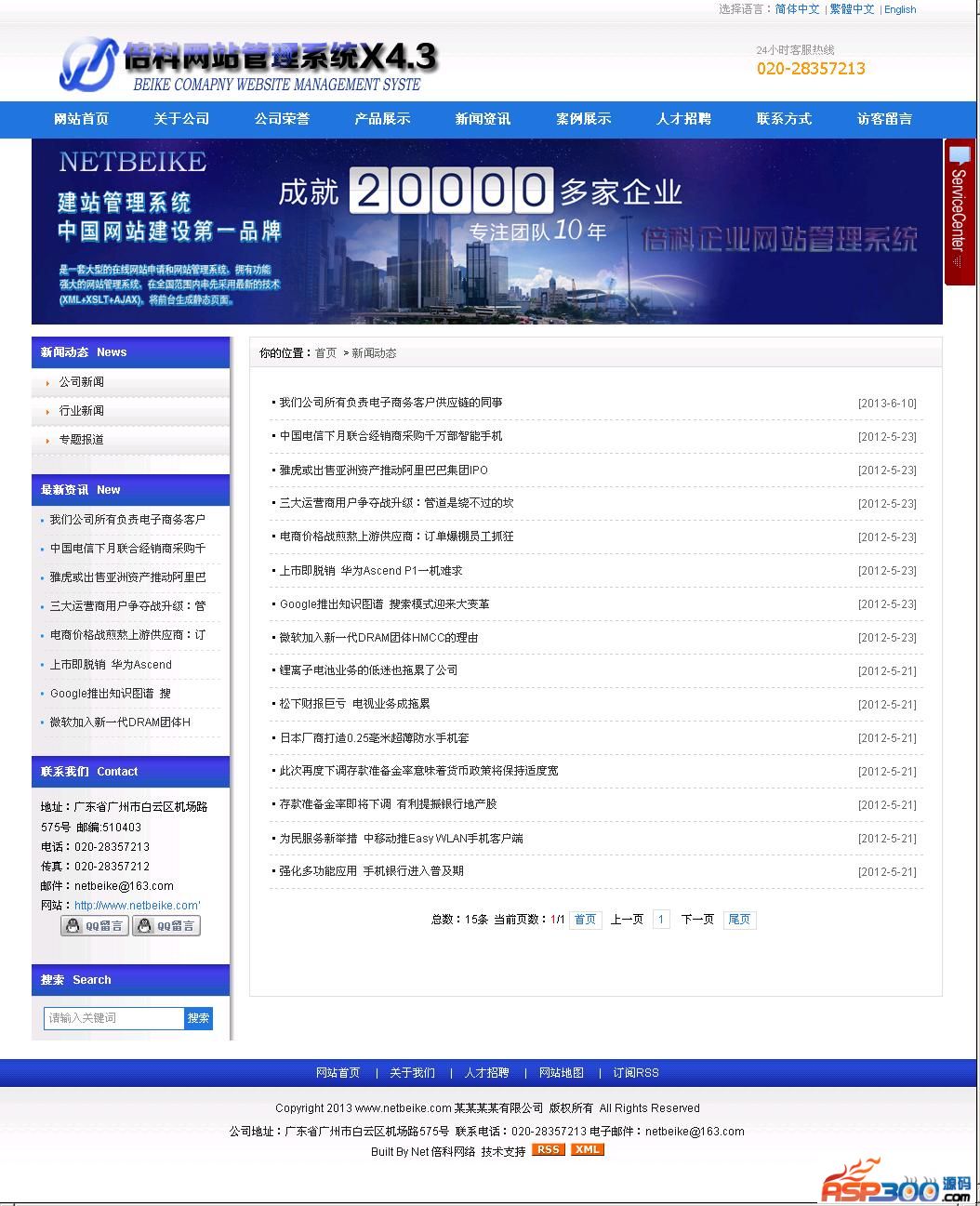Open the XML feed badge

(x=587, y=1149)
